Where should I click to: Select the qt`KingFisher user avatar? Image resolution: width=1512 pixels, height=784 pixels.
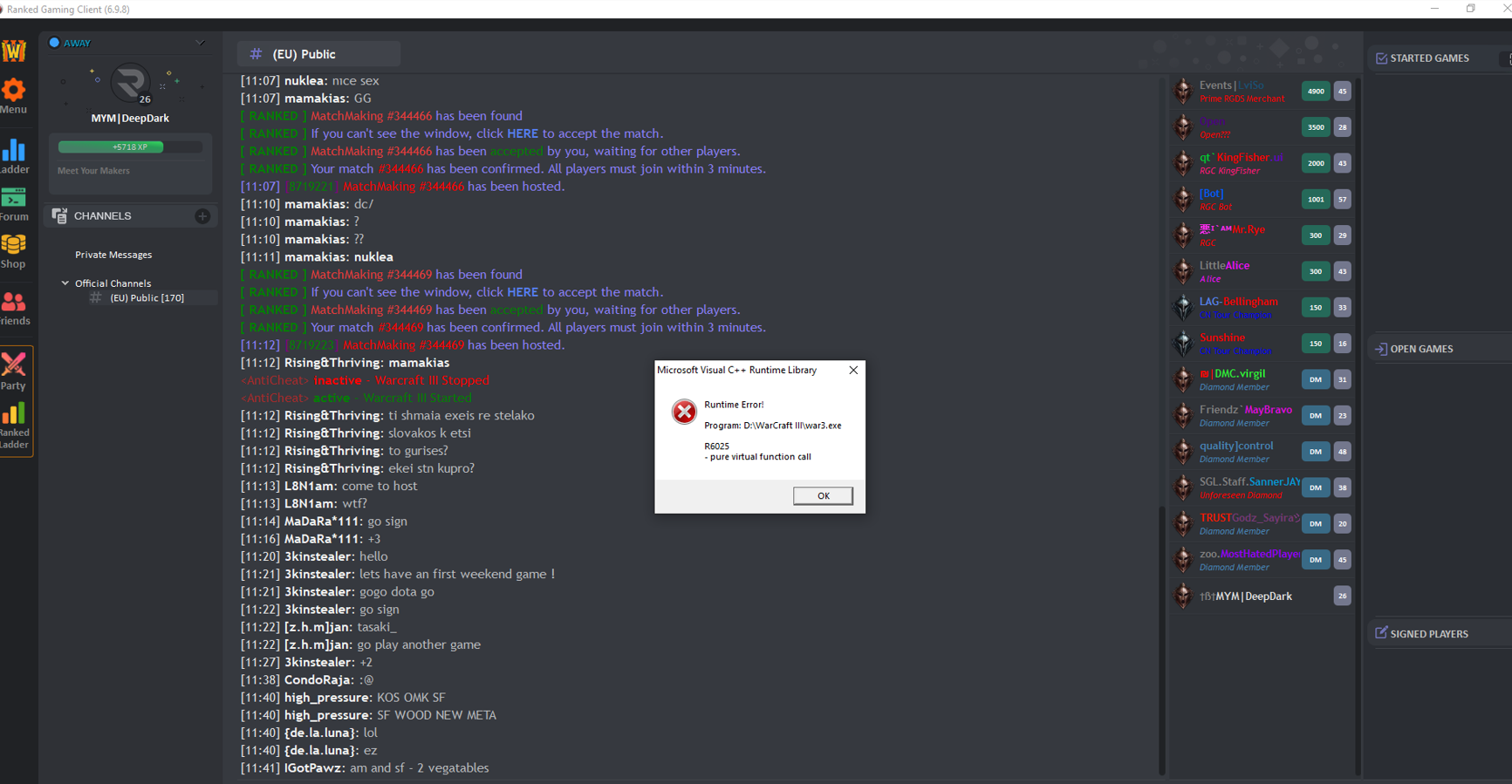(x=1183, y=163)
